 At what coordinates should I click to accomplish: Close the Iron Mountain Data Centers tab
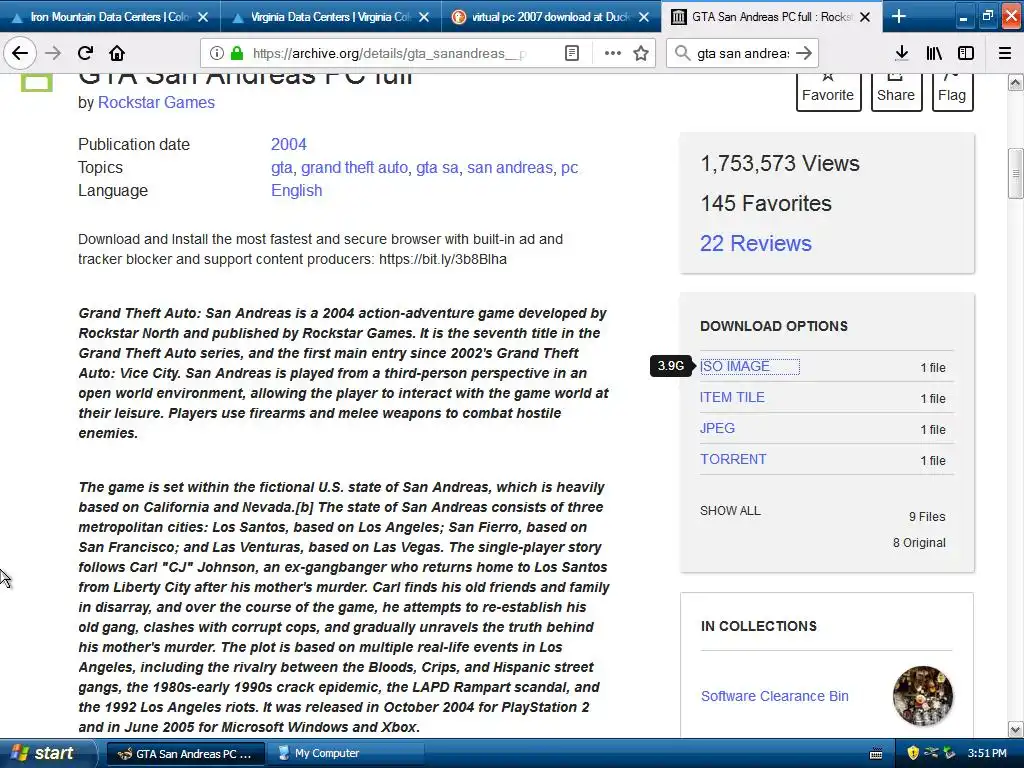tap(203, 17)
